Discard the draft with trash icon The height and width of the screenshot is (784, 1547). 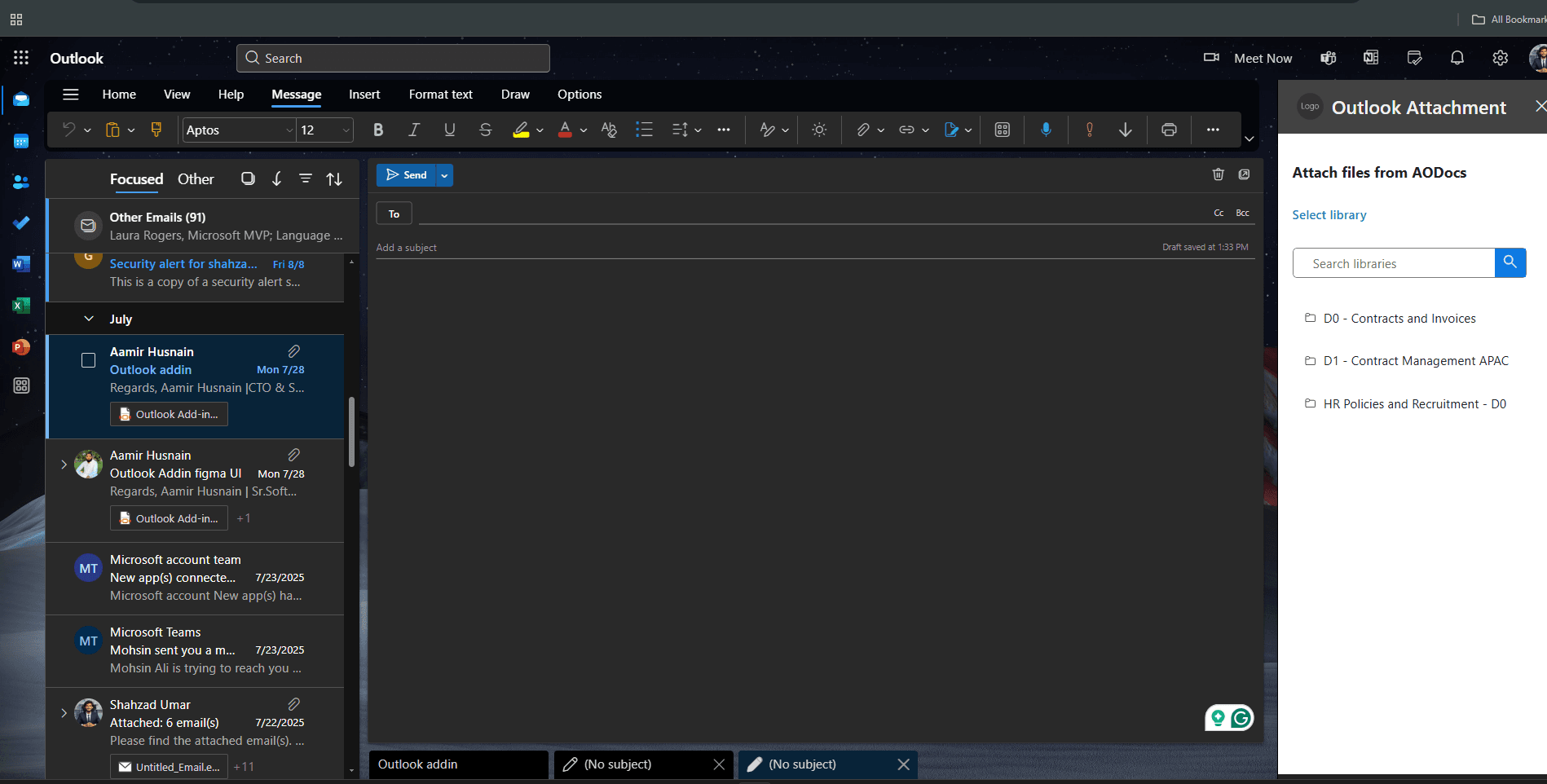[1218, 174]
